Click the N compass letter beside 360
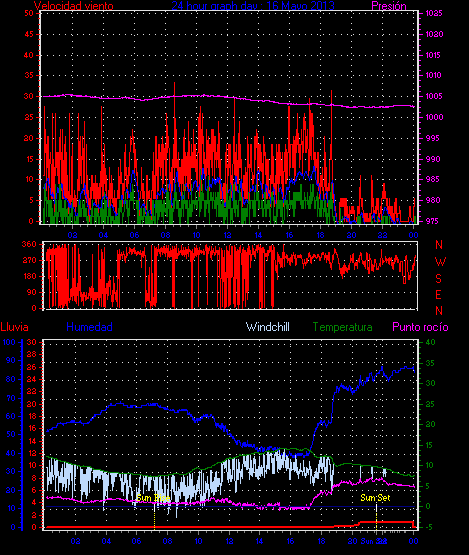Viewport: 469px width, 555px height. click(439, 245)
